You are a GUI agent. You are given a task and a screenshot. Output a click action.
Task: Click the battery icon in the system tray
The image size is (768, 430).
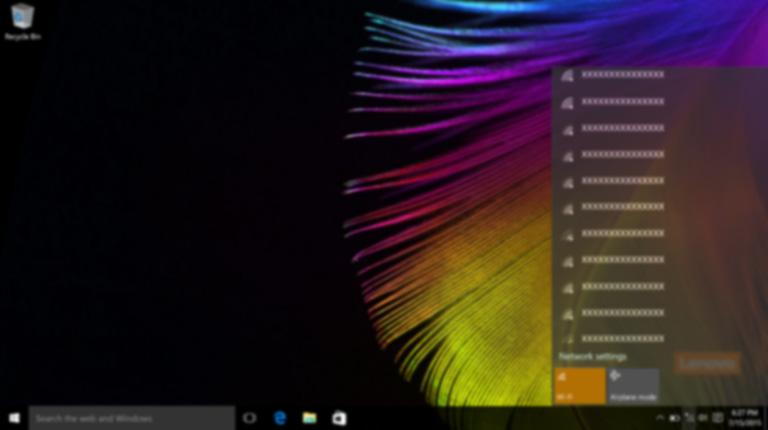click(x=674, y=418)
